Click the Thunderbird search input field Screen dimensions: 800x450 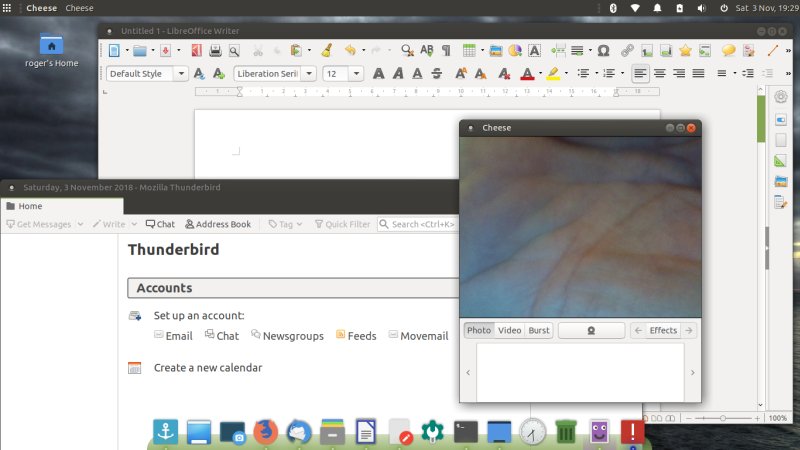[420, 224]
